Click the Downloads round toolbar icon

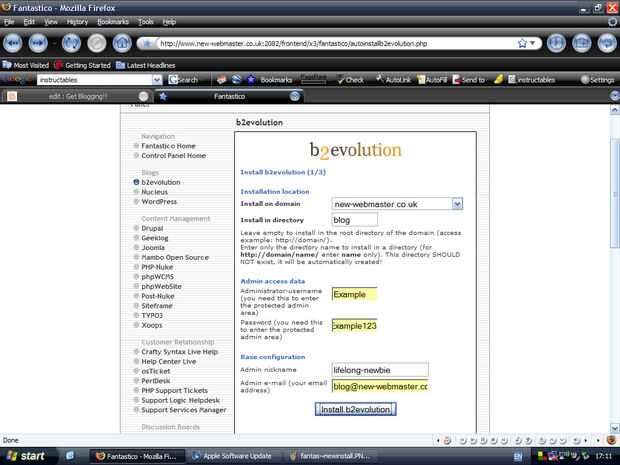(556, 43)
